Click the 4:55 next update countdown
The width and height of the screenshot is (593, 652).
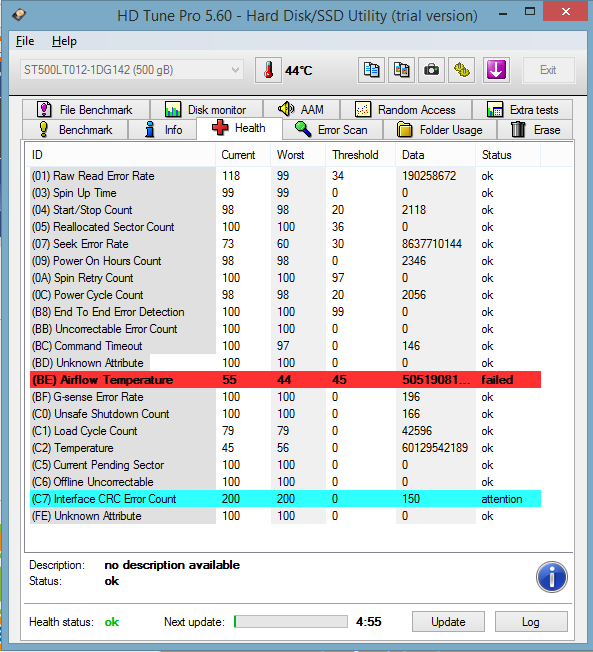click(x=368, y=622)
